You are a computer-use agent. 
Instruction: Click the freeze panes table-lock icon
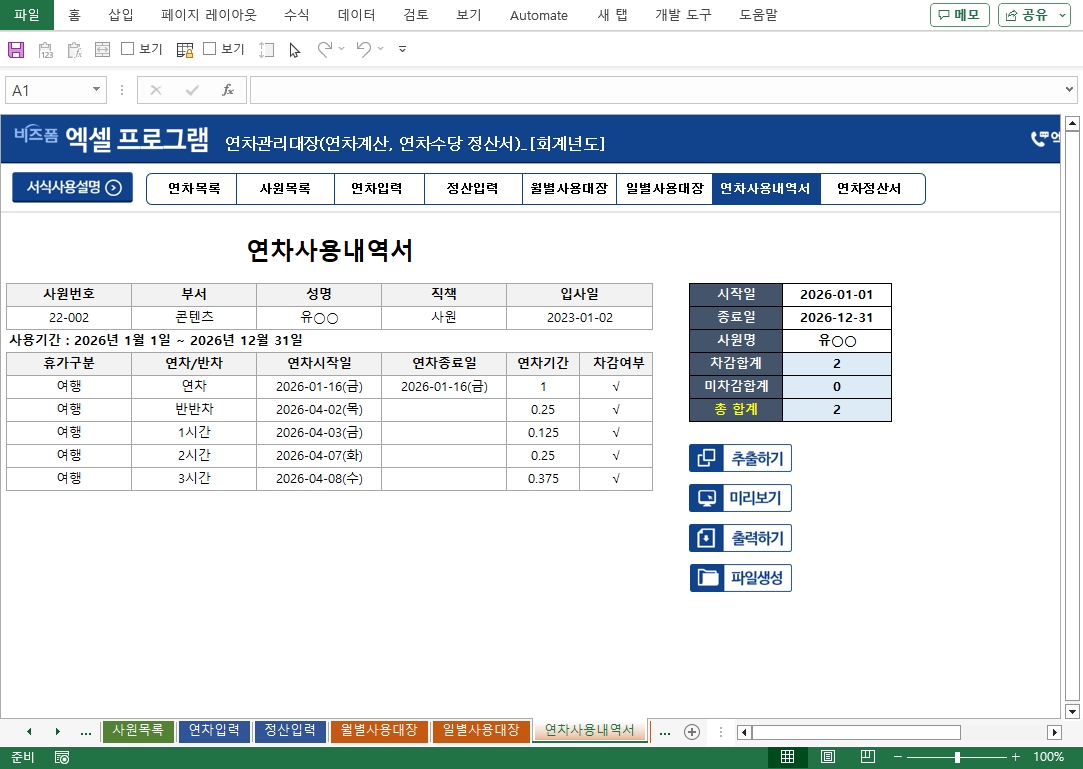(x=185, y=49)
